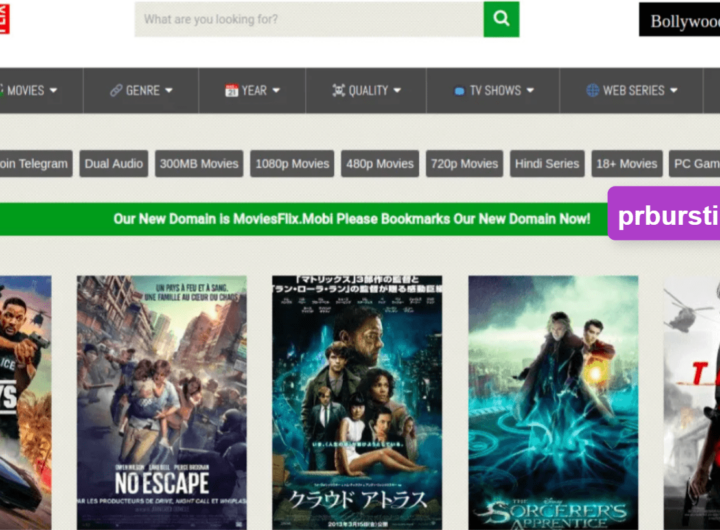Open the Sorcerer's Apprentice movie poster

coord(553,402)
